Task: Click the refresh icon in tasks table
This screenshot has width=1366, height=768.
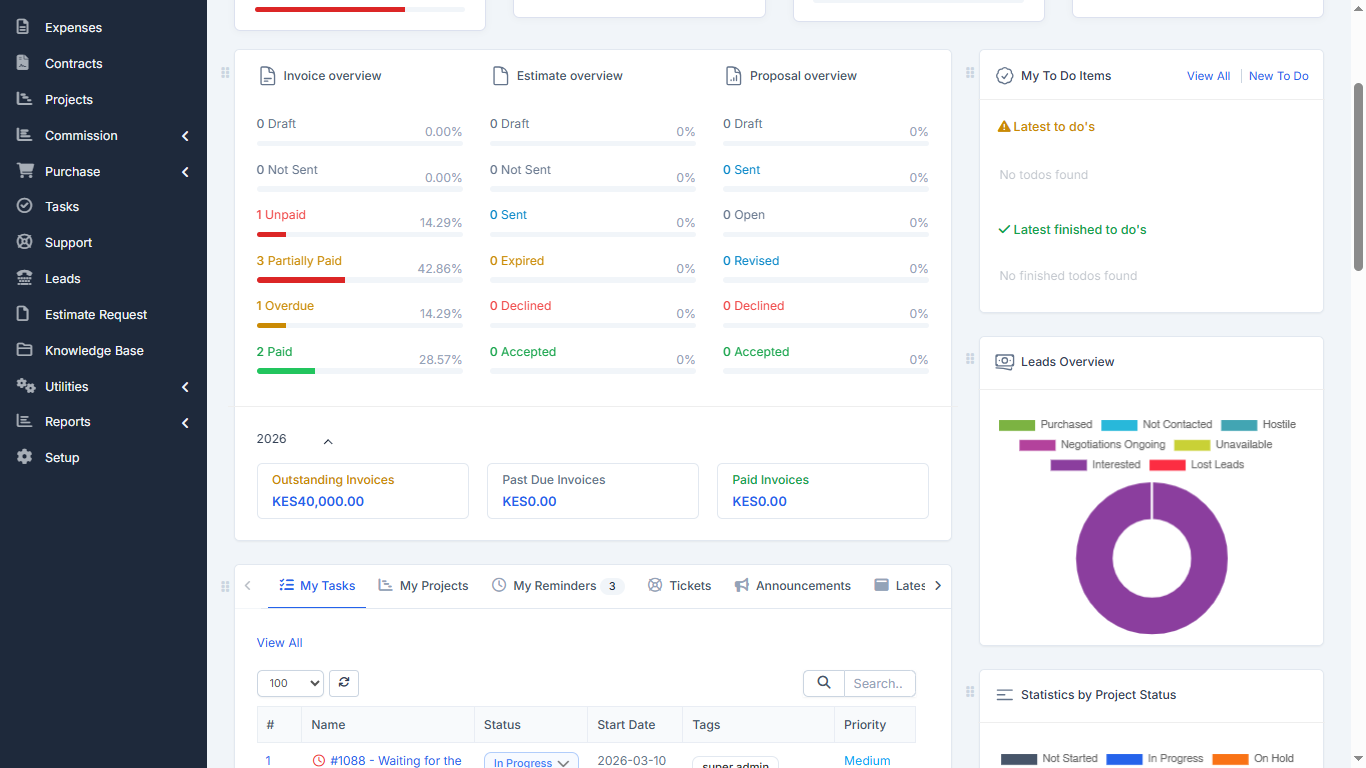Action: tap(344, 683)
